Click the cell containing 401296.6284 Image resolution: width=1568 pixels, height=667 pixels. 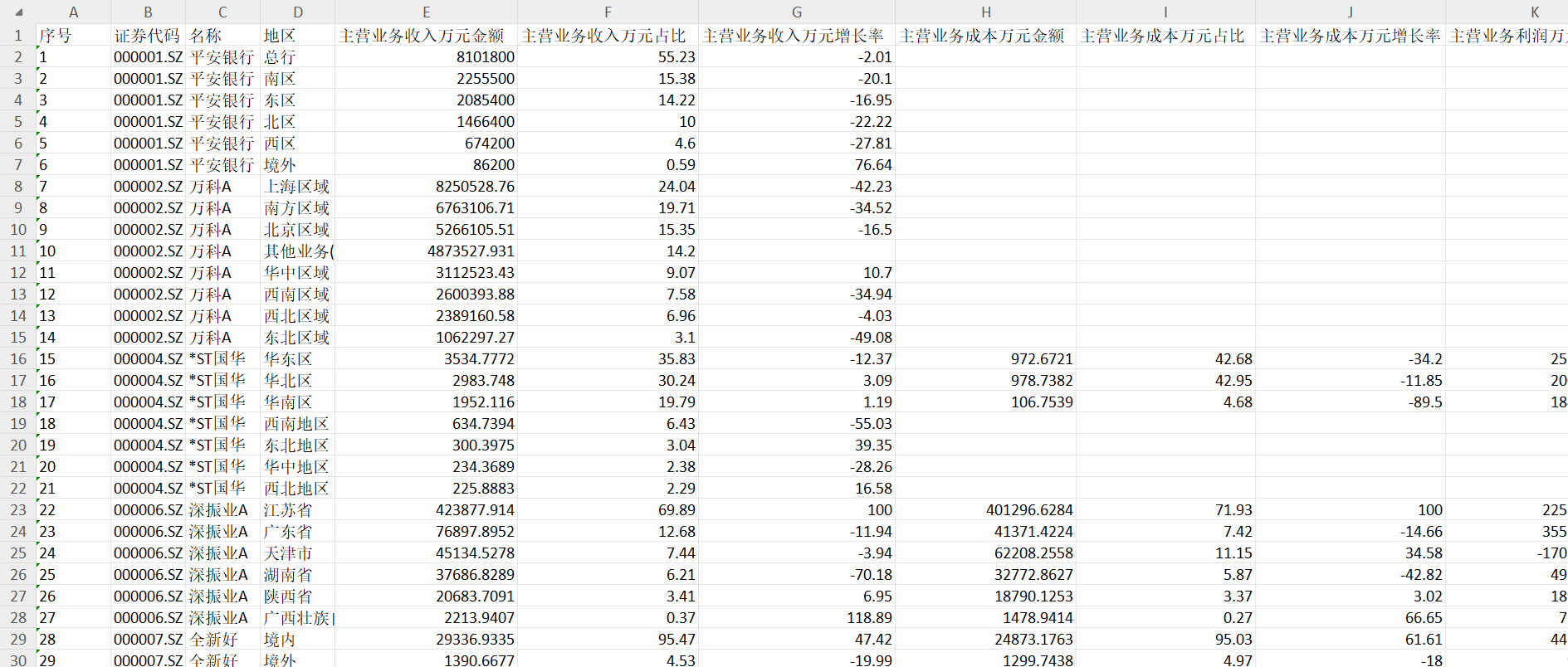point(986,510)
